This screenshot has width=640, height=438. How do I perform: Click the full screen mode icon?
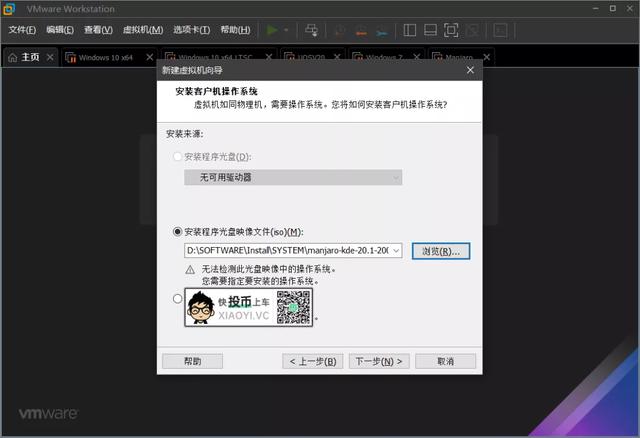[x=451, y=30]
